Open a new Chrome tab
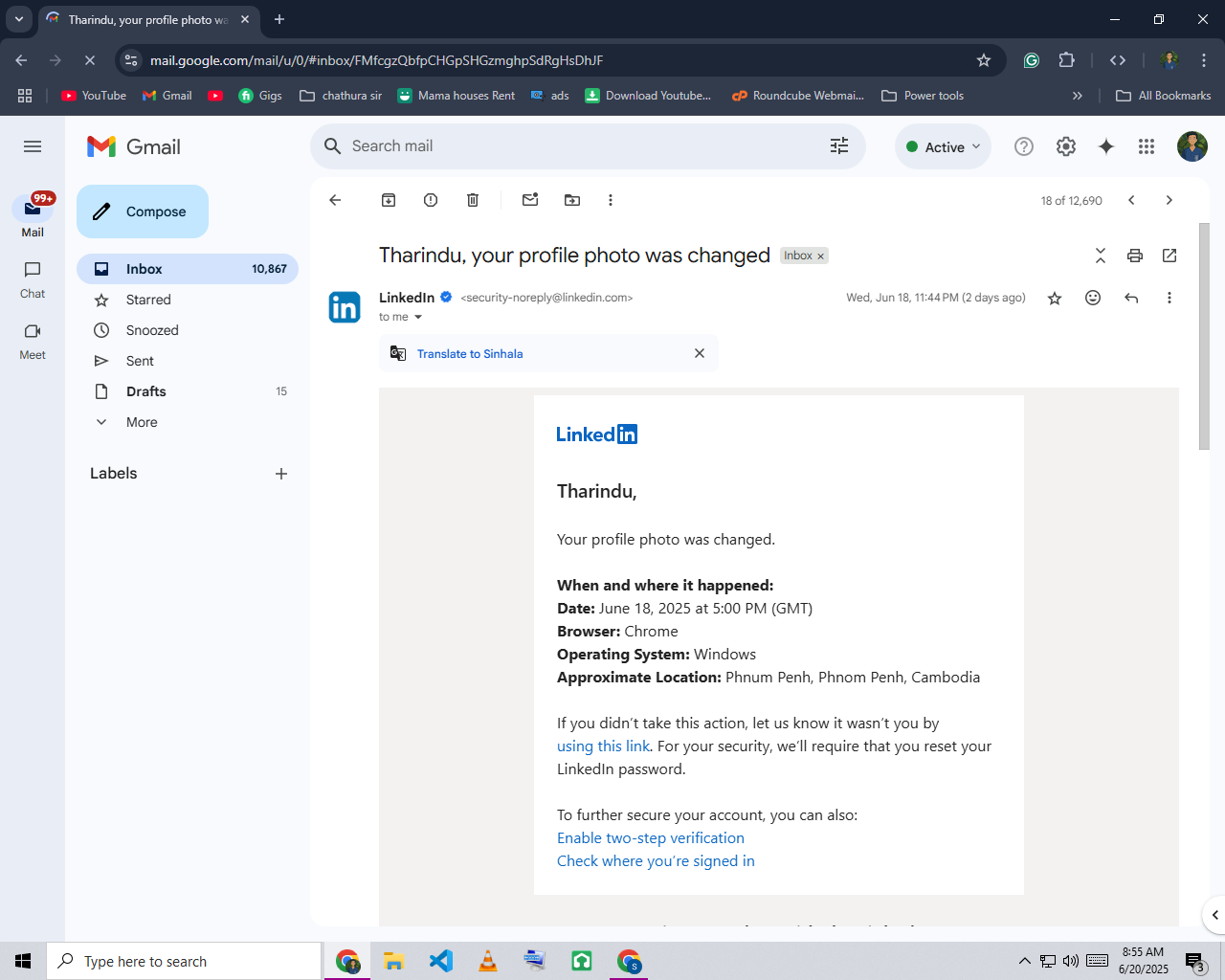 click(279, 19)
